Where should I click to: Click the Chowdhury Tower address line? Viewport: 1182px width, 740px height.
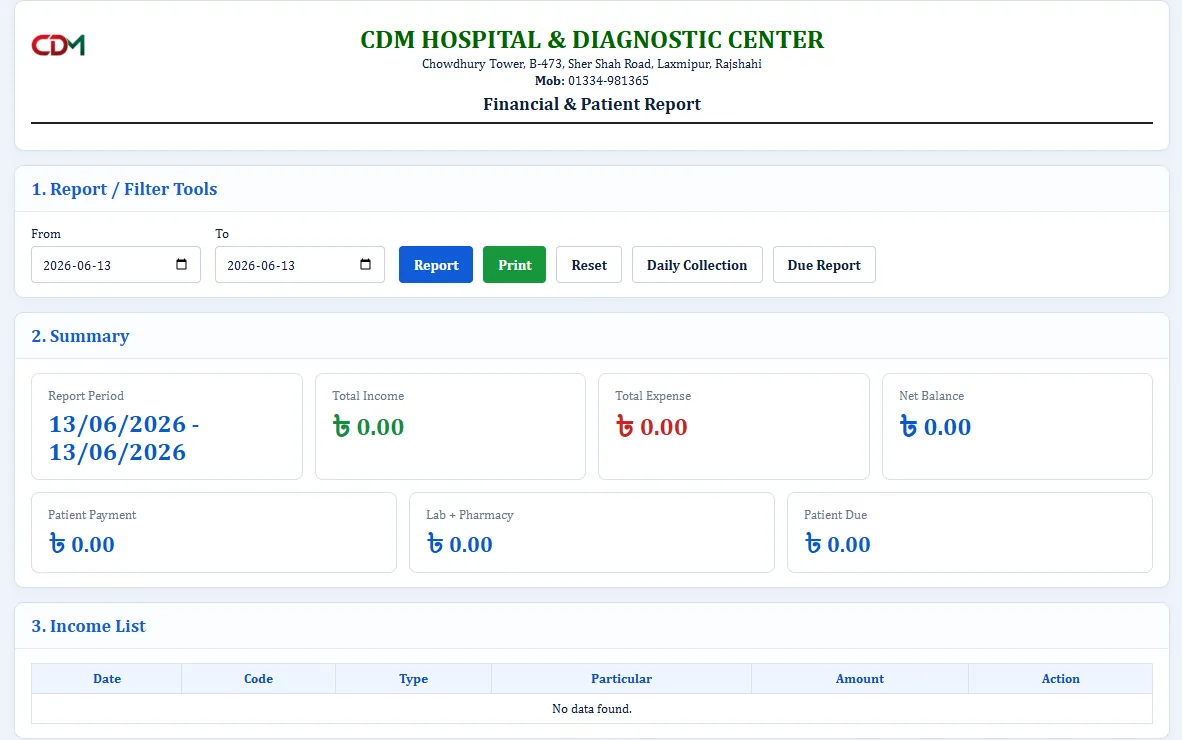(592, 64)
